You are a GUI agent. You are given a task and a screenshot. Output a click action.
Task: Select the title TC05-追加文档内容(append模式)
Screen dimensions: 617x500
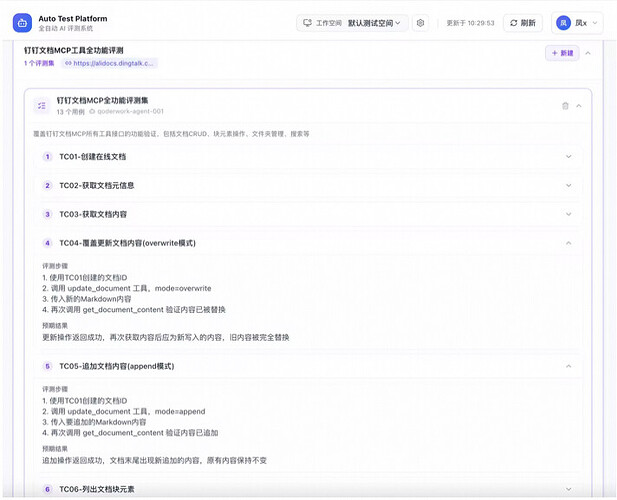[x=116, y=366]
